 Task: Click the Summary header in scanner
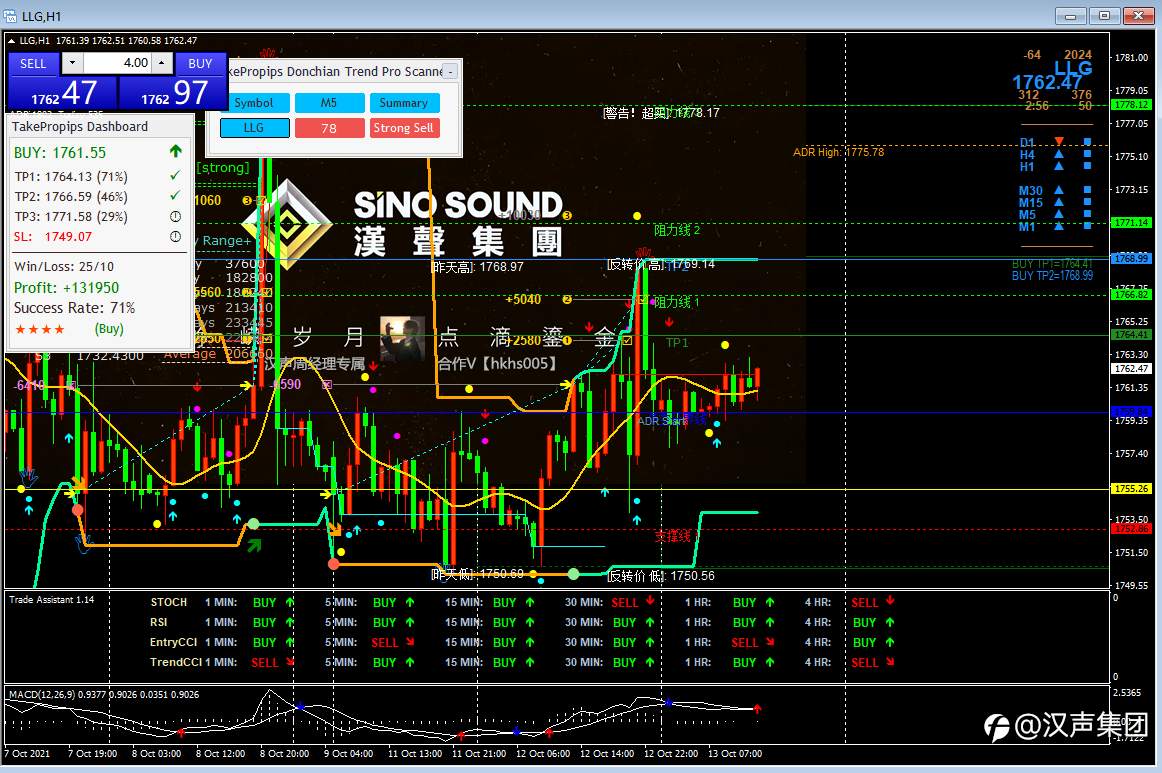pyautogui.click(x=404, y=103)
